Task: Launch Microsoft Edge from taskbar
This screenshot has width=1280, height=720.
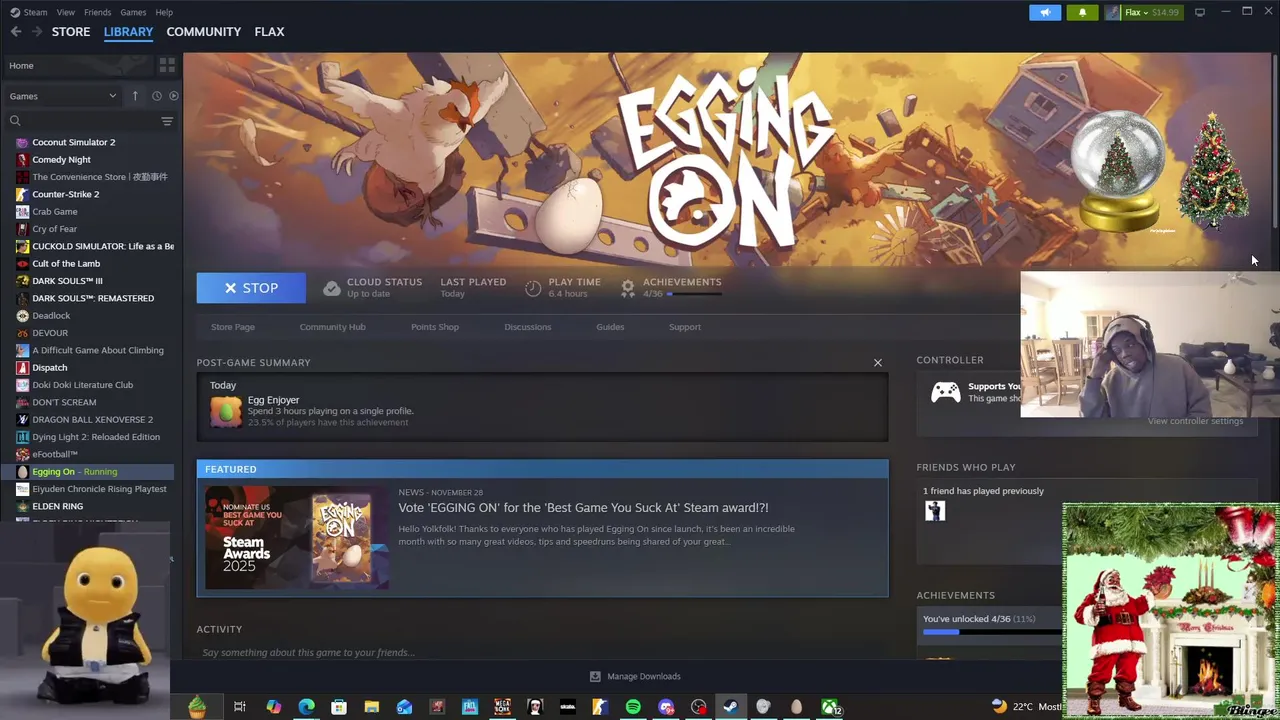Action: [306, 708]
